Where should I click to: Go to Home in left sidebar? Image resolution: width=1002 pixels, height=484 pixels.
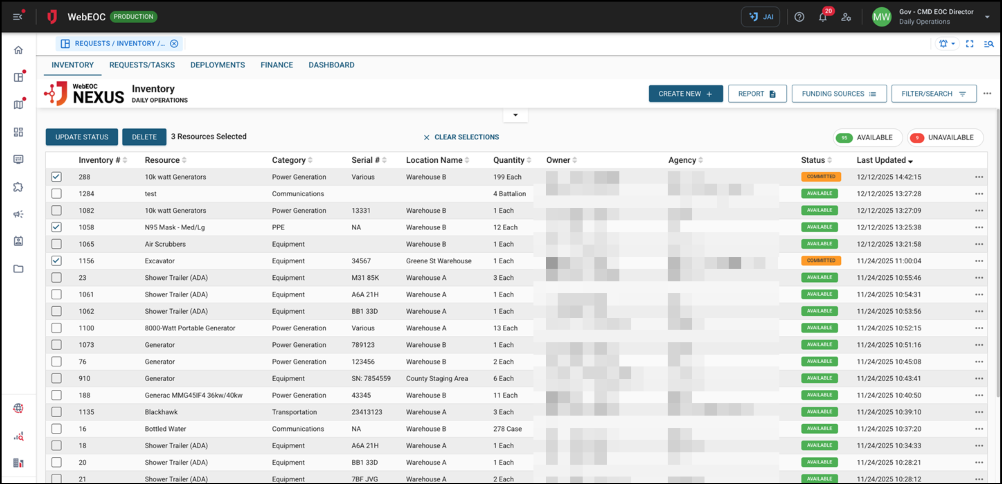(18, 50)
